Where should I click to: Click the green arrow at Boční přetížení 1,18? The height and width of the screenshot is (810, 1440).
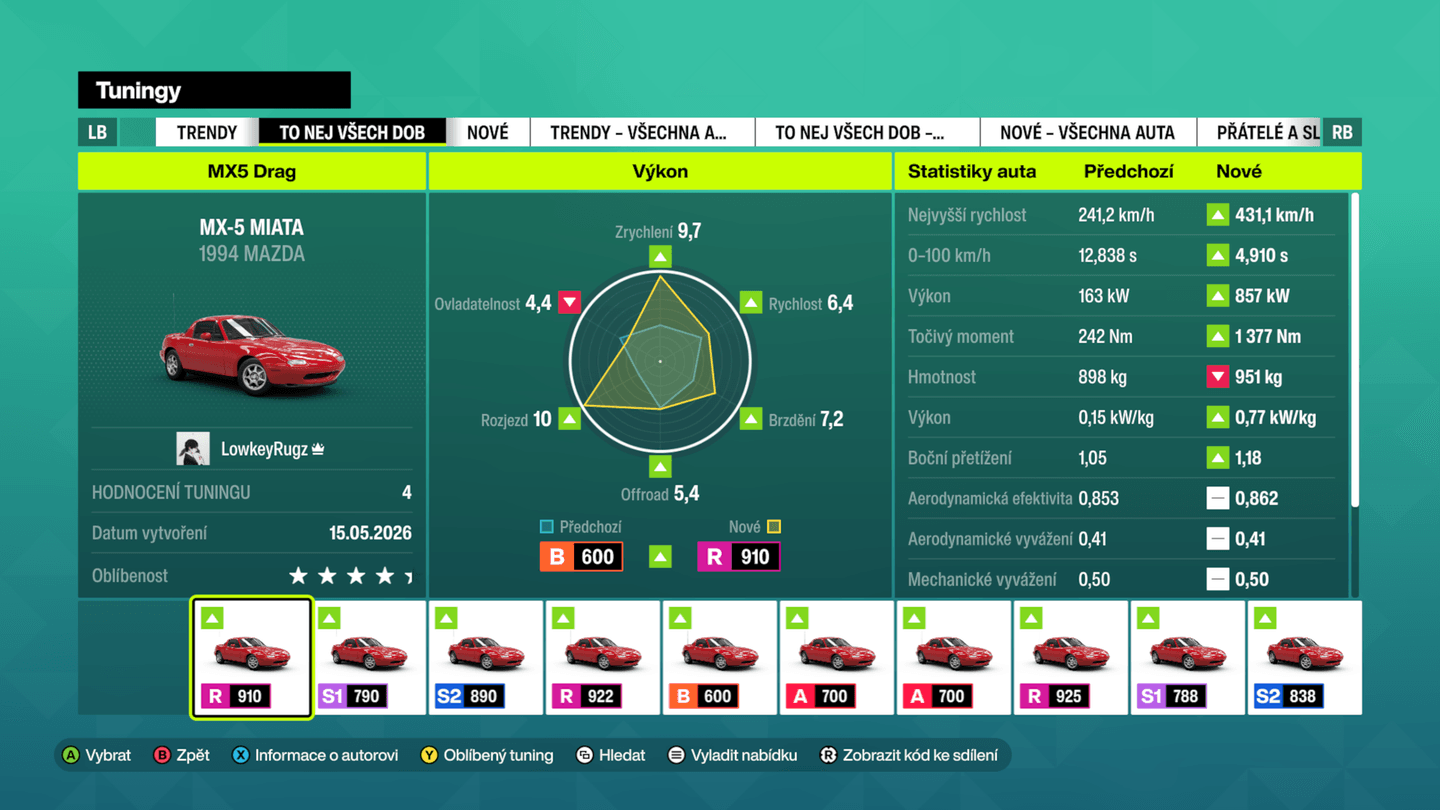click(1217, 458)
